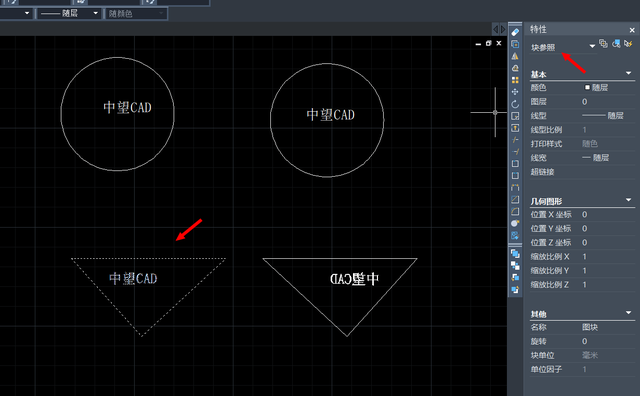The width and height of the screenshot is (640, 396).
Task: Open the leftmost toolbar dropdown arrow
Action: 27,13
